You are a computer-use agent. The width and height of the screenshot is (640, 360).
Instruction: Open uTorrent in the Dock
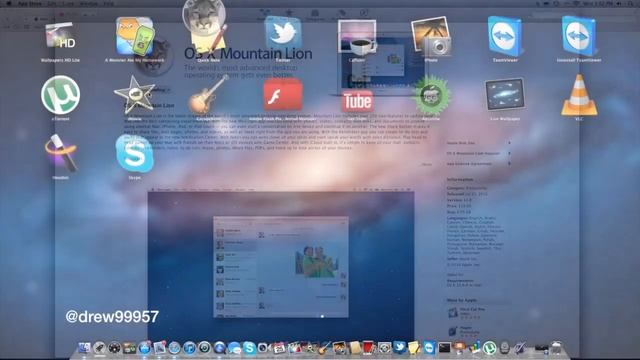point(489,348)
